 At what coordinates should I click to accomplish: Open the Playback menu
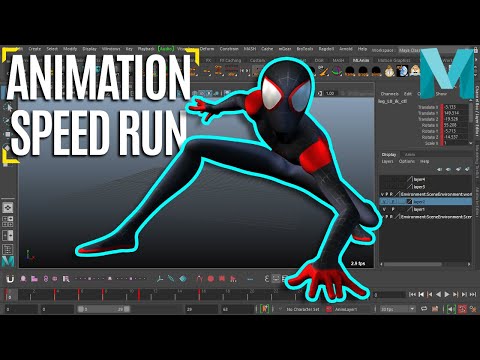click(146, 49)
